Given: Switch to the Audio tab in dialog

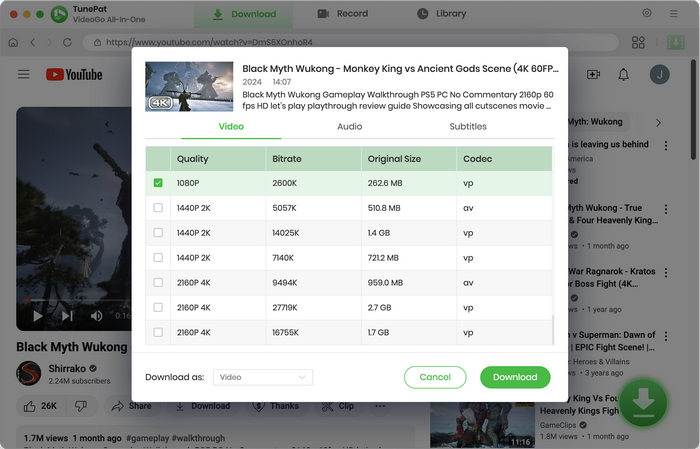Looking at the screenshot, I should tap(350, 126).
